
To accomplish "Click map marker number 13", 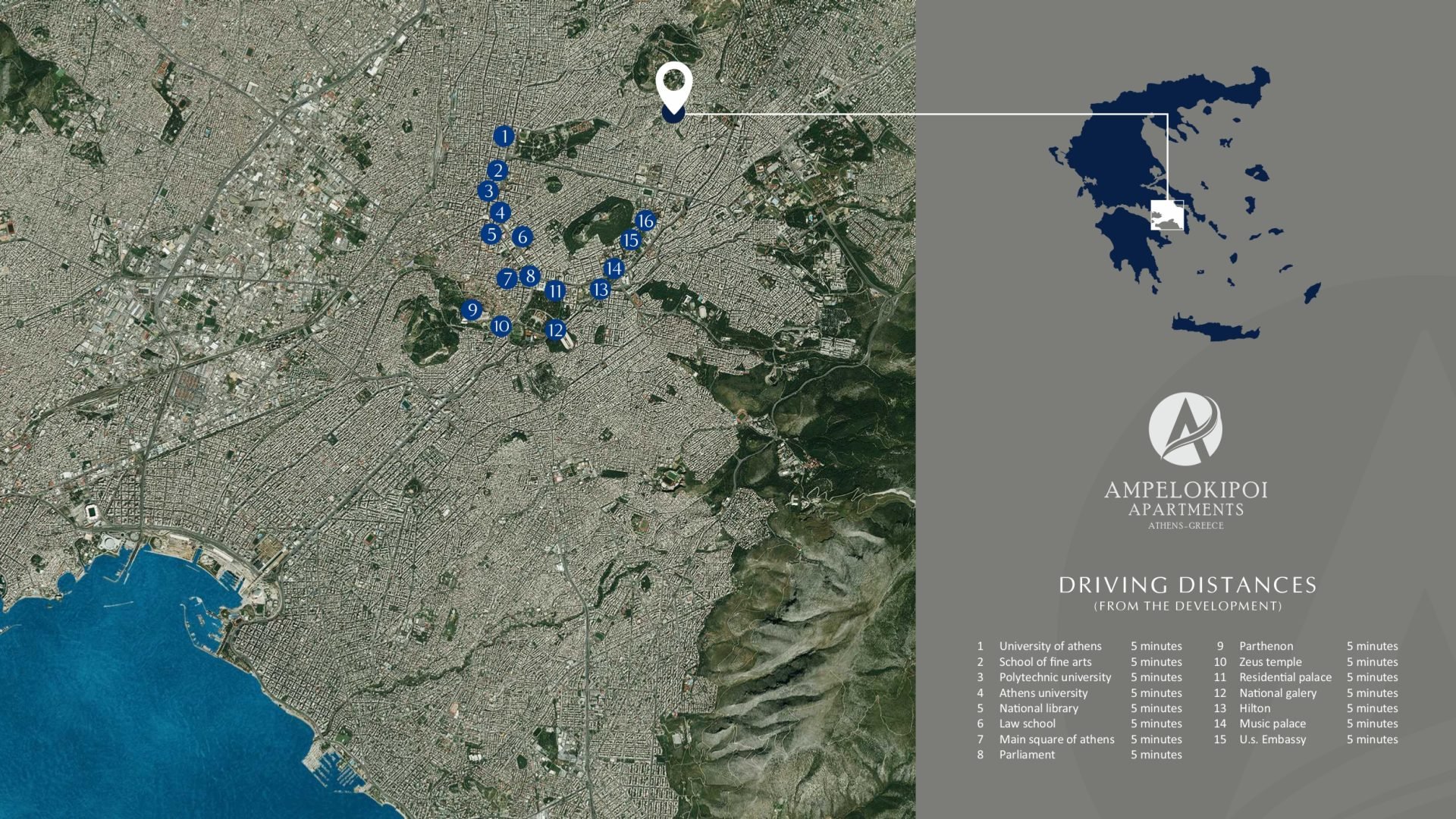I will point(600,289).
